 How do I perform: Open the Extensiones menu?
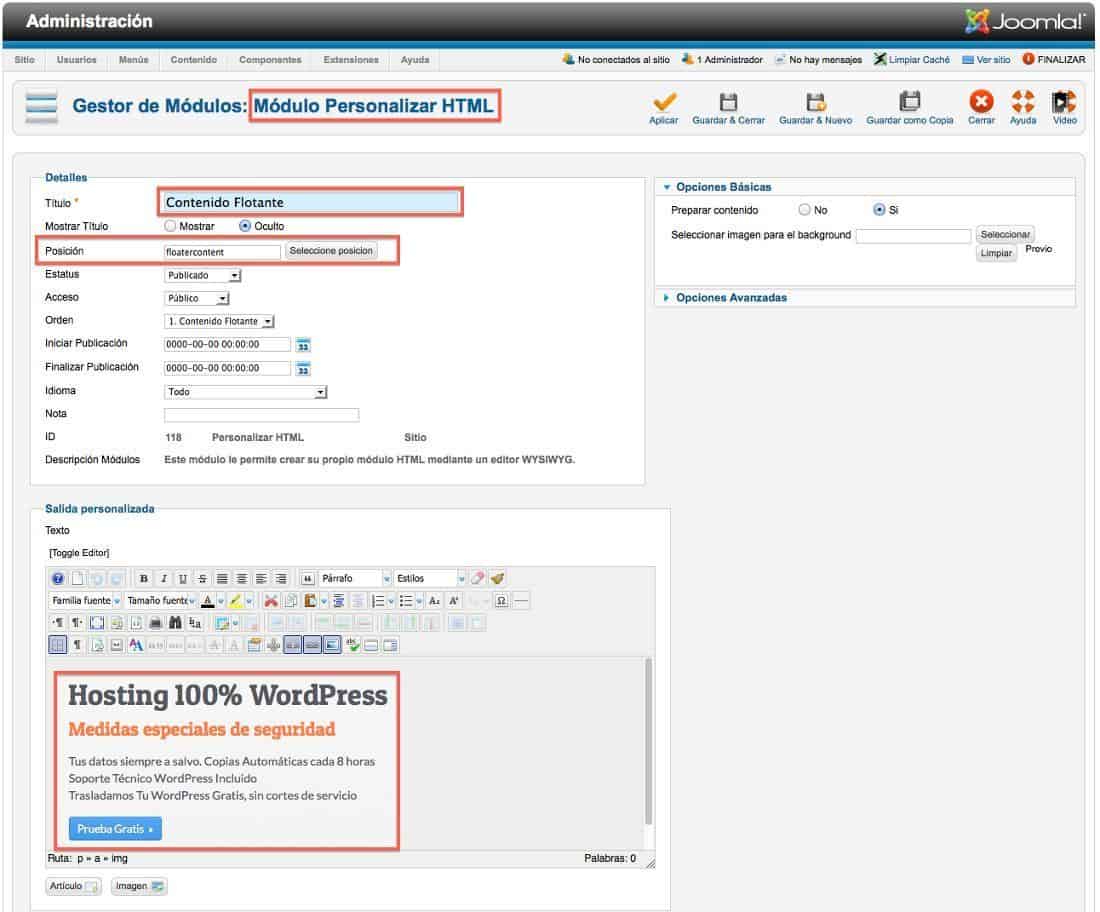tap(351, 60)
